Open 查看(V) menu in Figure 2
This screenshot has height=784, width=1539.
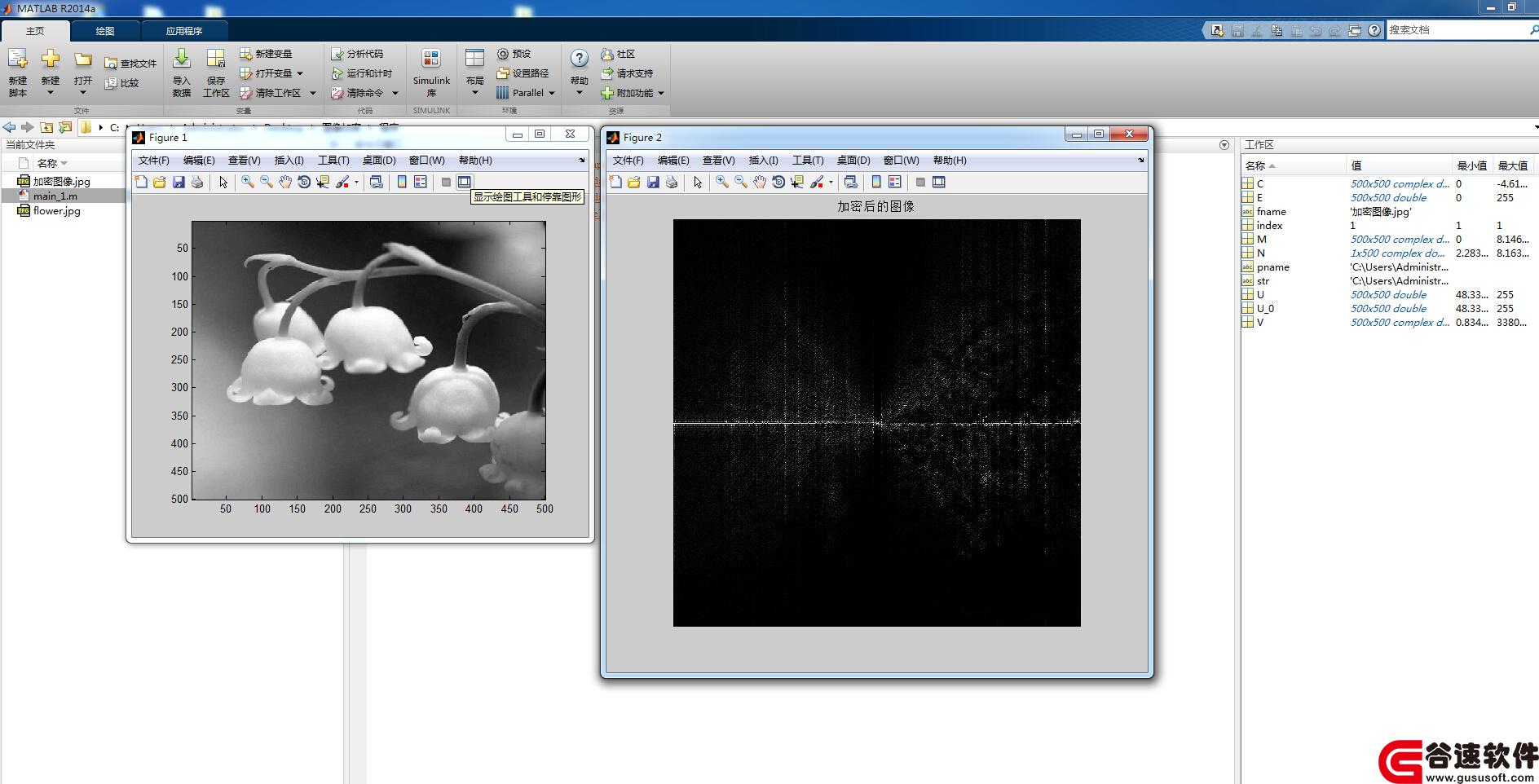click(x=718, y=161)
